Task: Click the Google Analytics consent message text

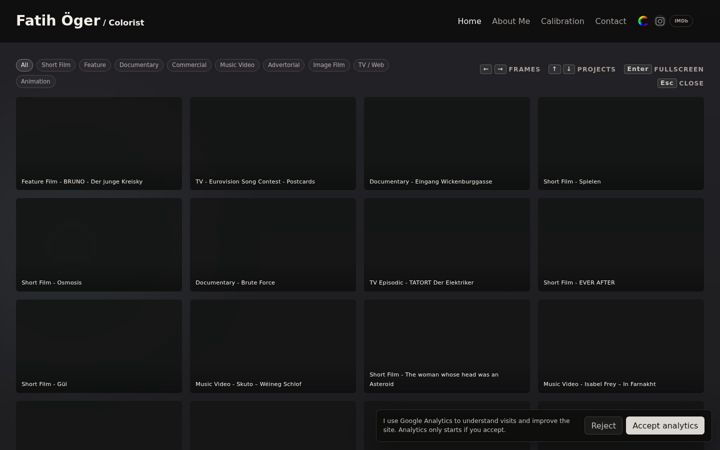Action: [476, 425]
